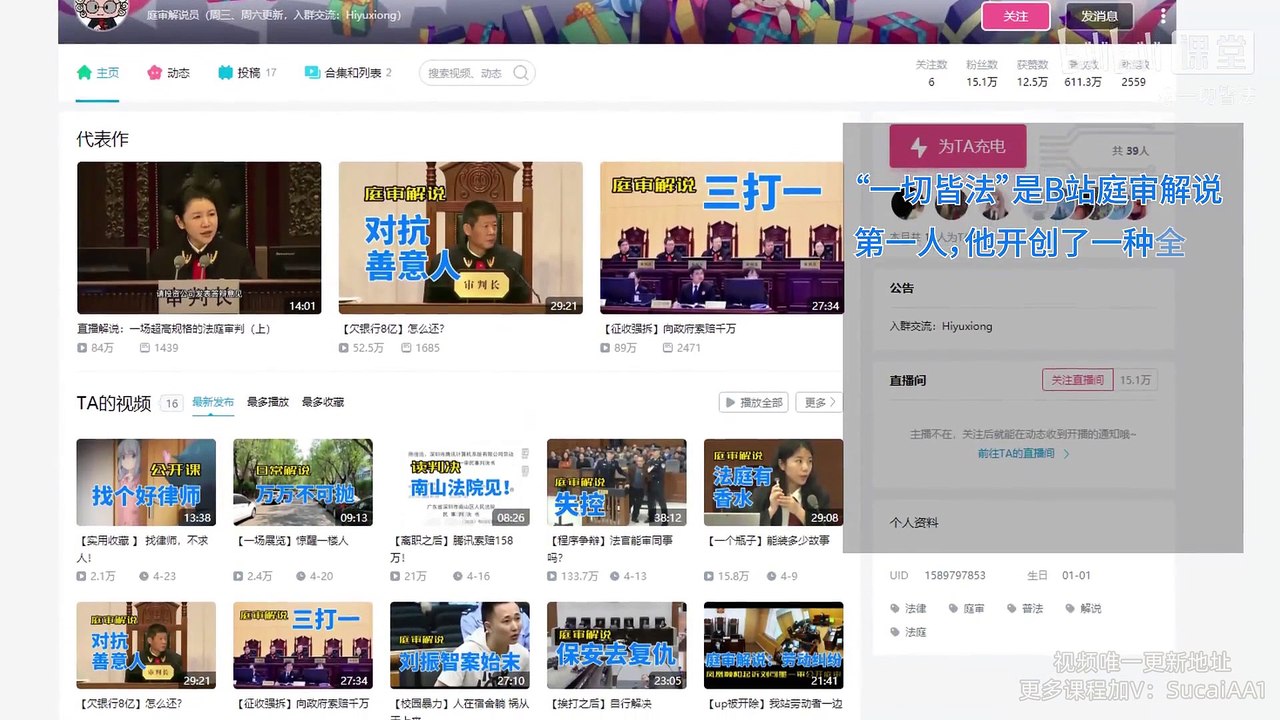Screen dimensions: 1280x720
Task: Click the 2471 comment count
Action: (681, 348)
